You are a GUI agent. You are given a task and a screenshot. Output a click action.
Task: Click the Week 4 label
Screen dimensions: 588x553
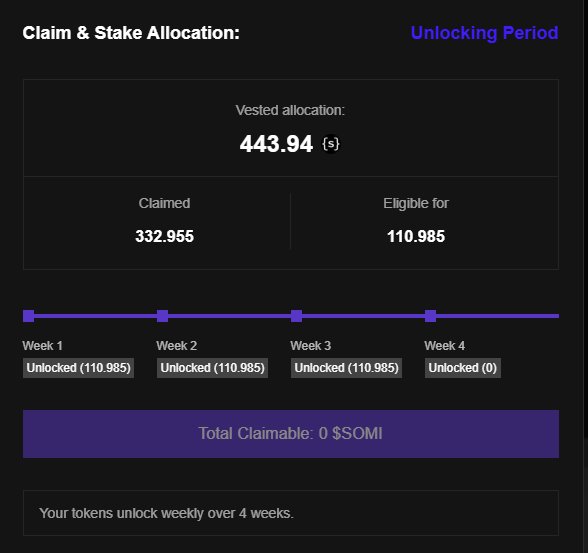coord(444,346)
